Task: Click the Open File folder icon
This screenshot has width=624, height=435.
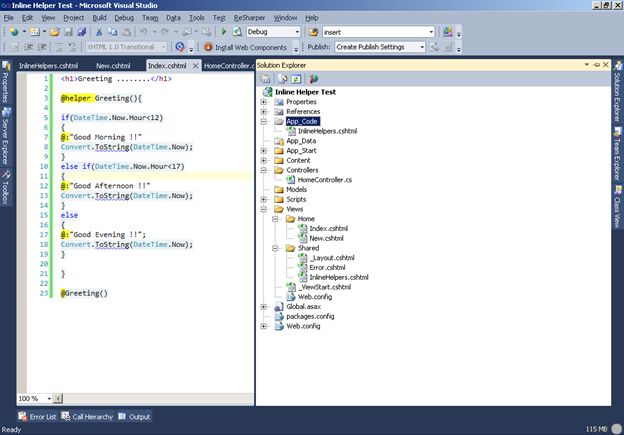Action: point(55,32)
